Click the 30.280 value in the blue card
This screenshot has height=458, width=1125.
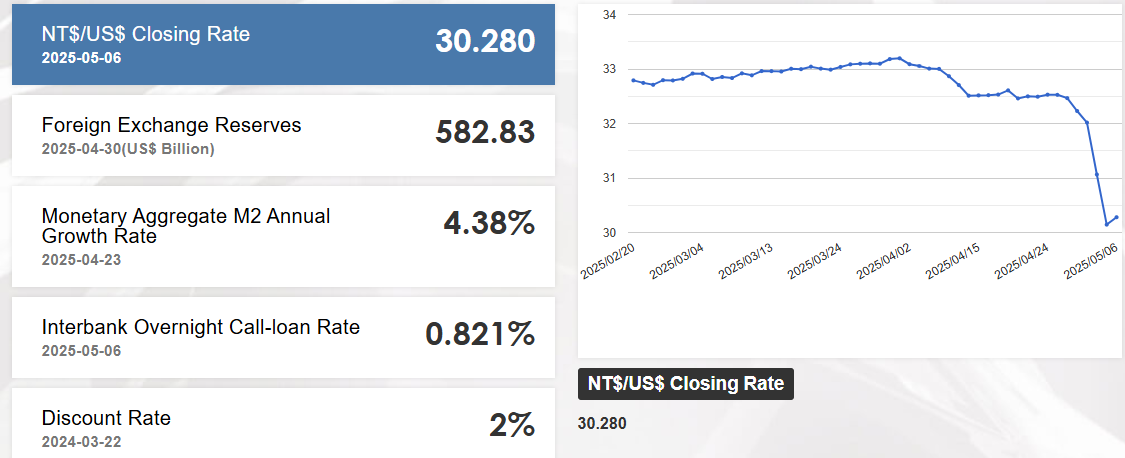(x=485, y=41)
